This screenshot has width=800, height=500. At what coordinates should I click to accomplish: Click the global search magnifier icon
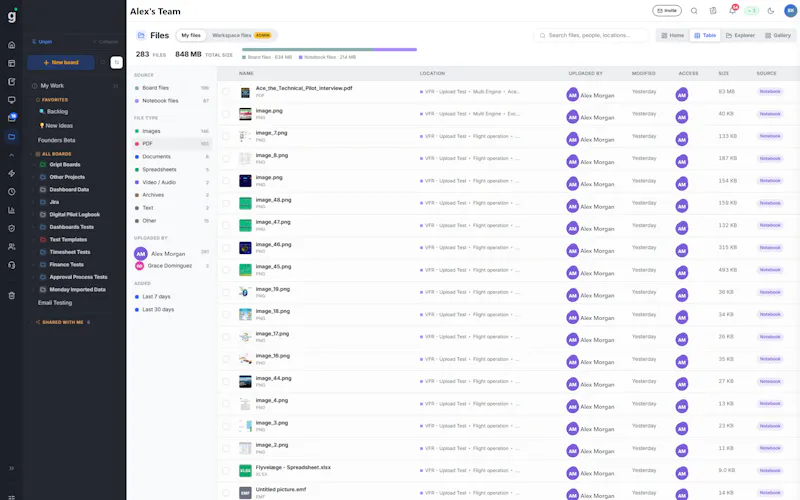(694, 11)
